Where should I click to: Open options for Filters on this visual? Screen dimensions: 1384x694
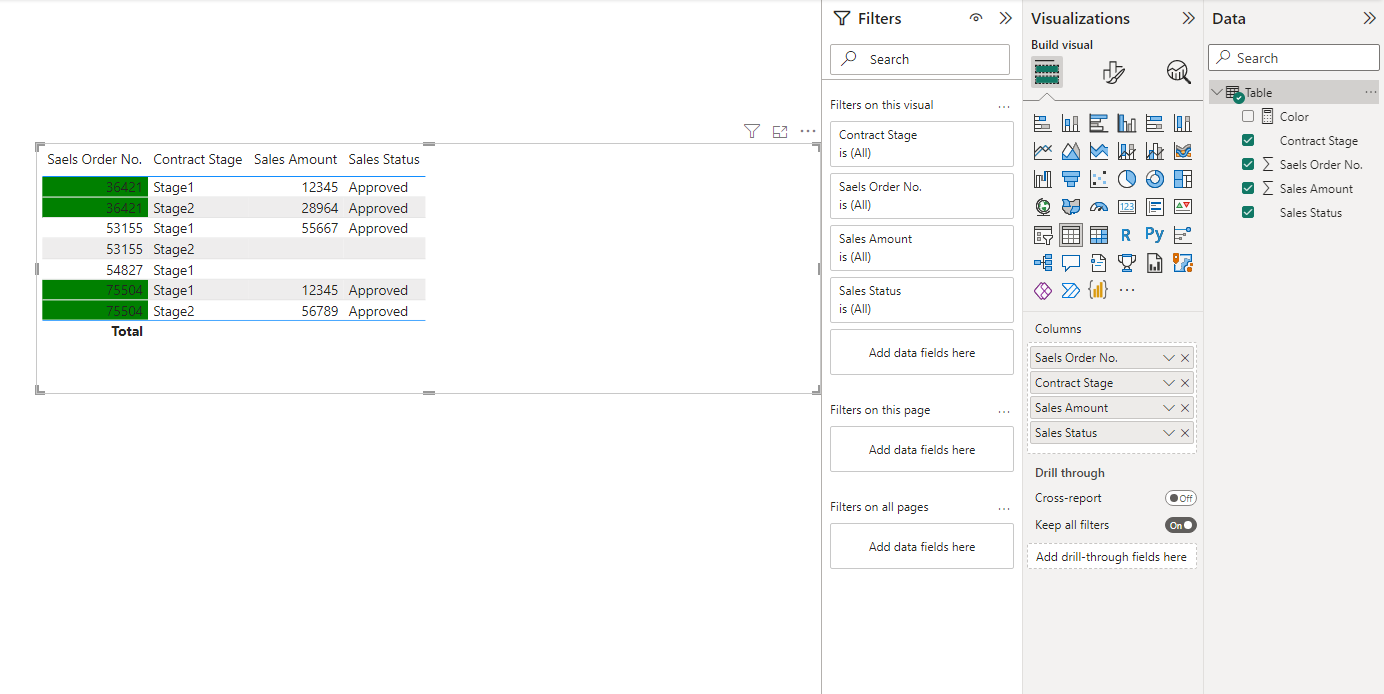pyautogui.click(x=1004, y=106)
